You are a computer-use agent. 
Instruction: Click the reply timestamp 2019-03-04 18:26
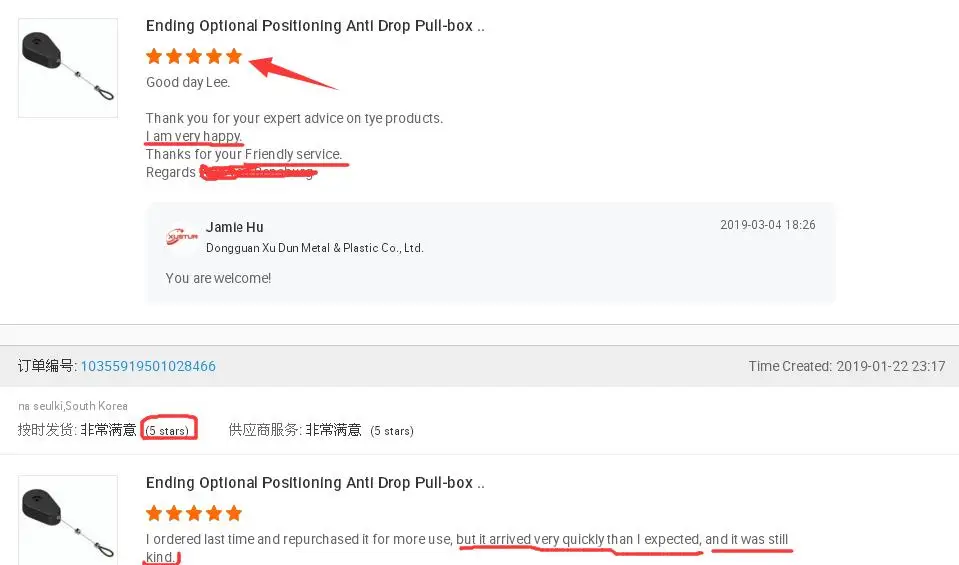[767, 225]
